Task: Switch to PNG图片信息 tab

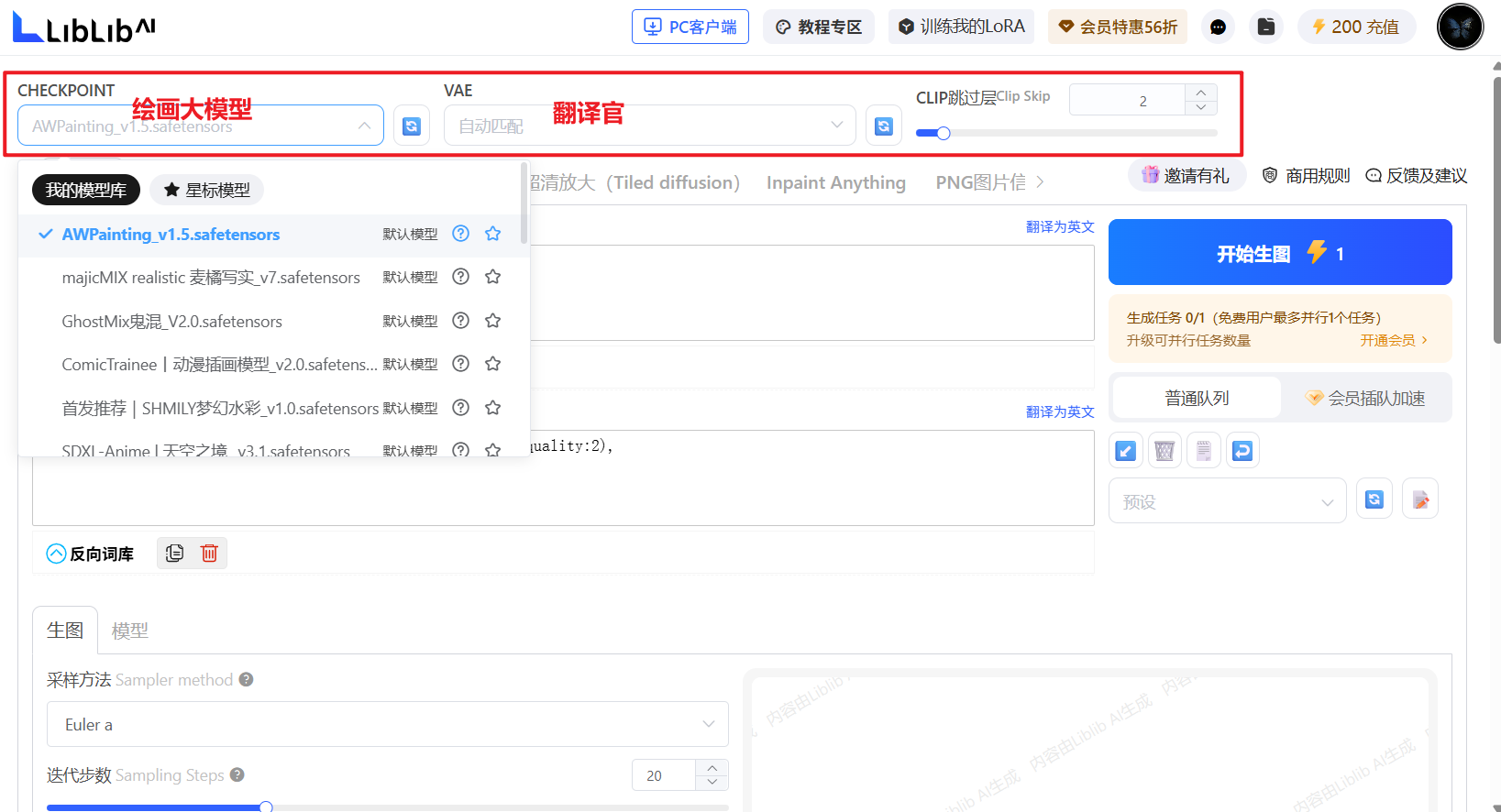Action: [981, 182]
